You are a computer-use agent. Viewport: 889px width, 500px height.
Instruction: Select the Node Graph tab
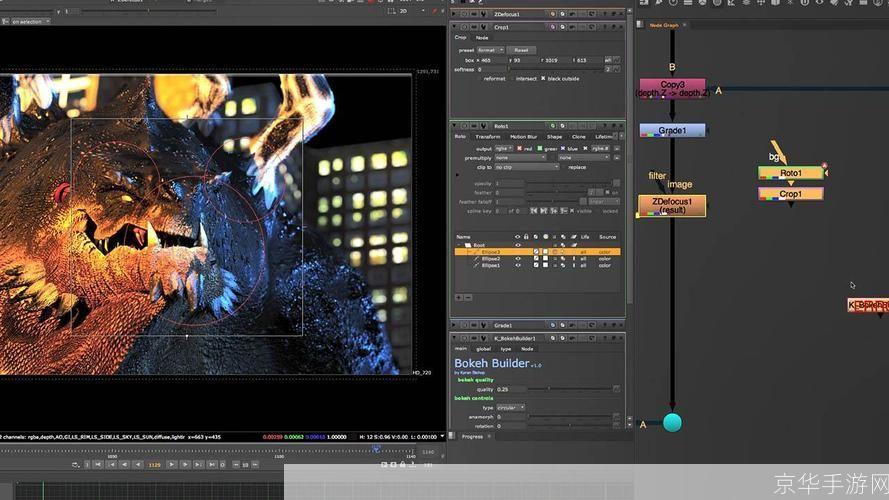coord(663,25)
